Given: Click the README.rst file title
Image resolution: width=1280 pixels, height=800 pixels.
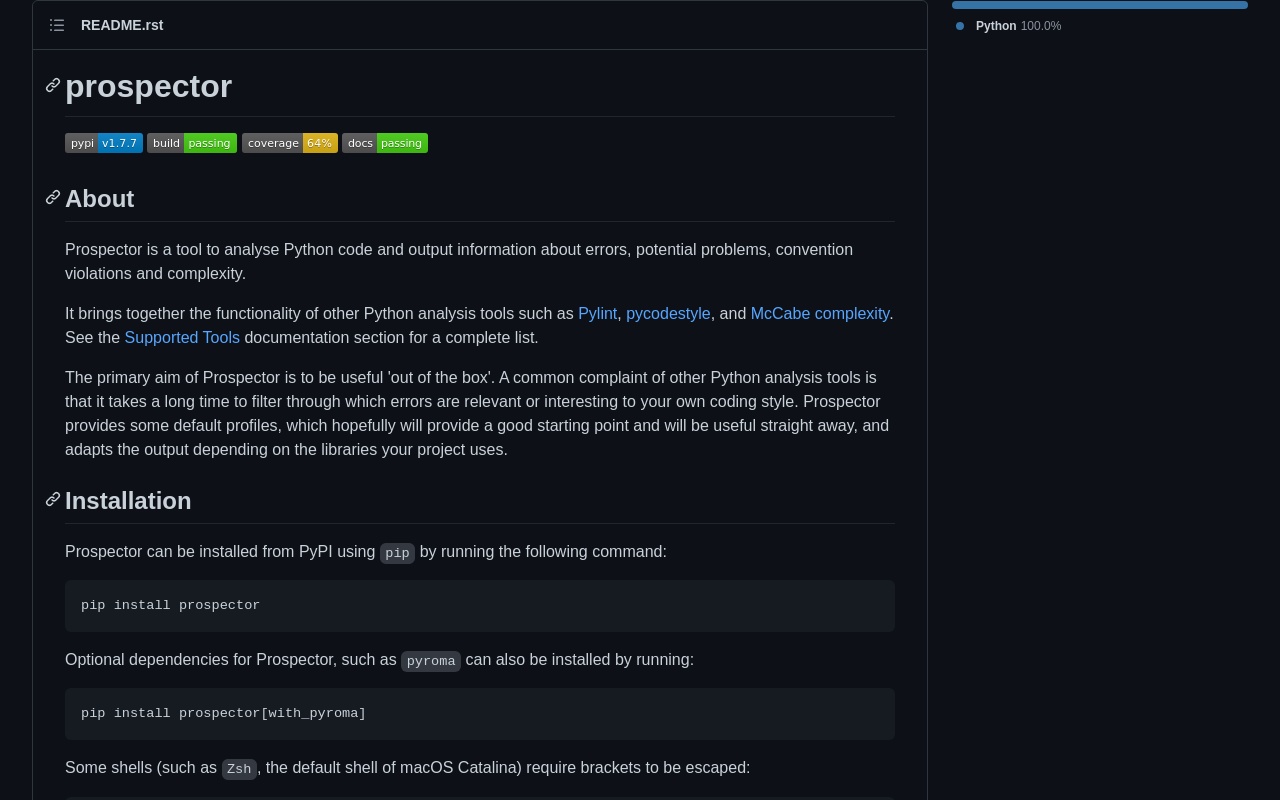Looking at the screenshot, I should coord(122,25).
